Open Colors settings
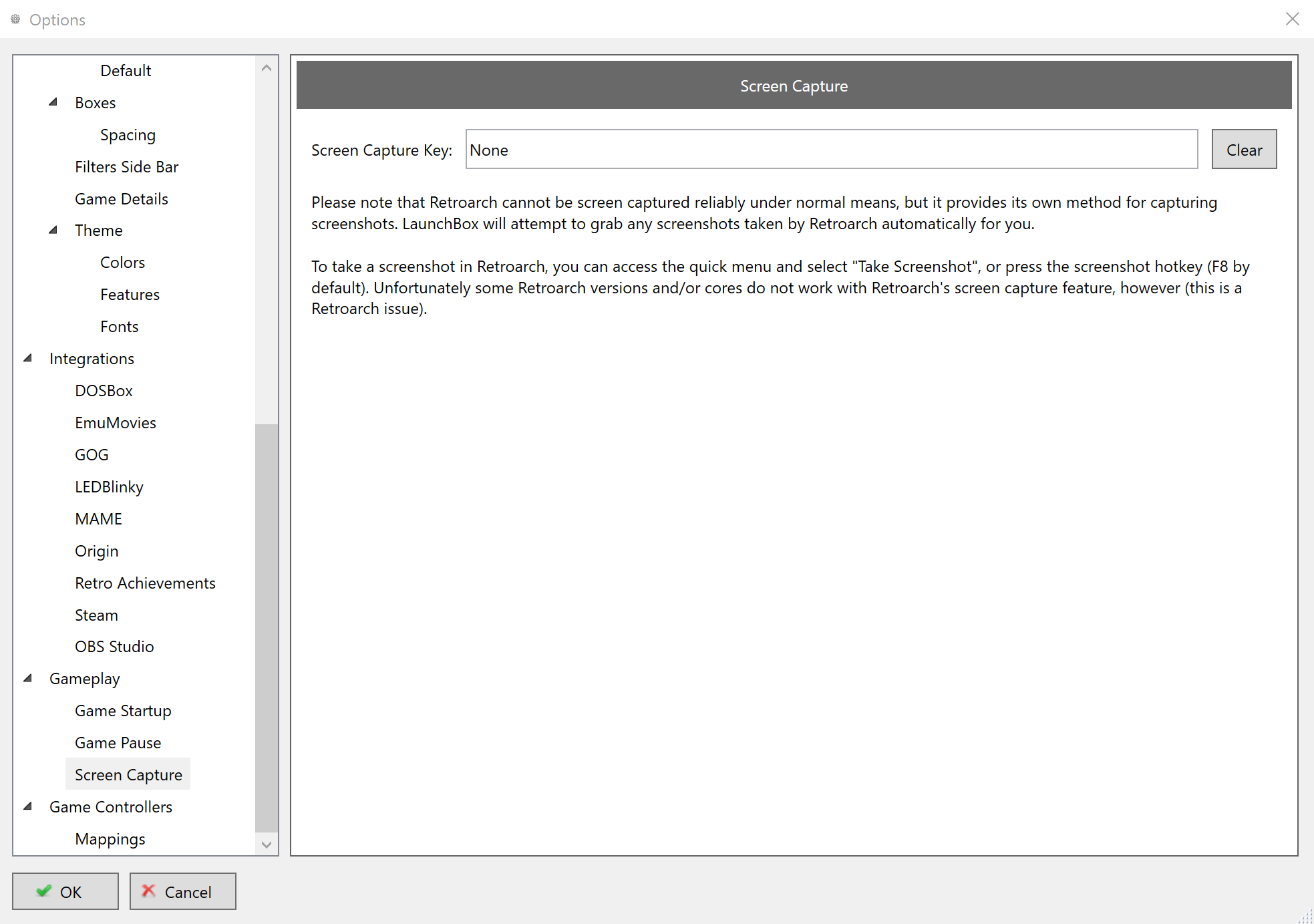 pyautogui.click(x=122, y=263)
